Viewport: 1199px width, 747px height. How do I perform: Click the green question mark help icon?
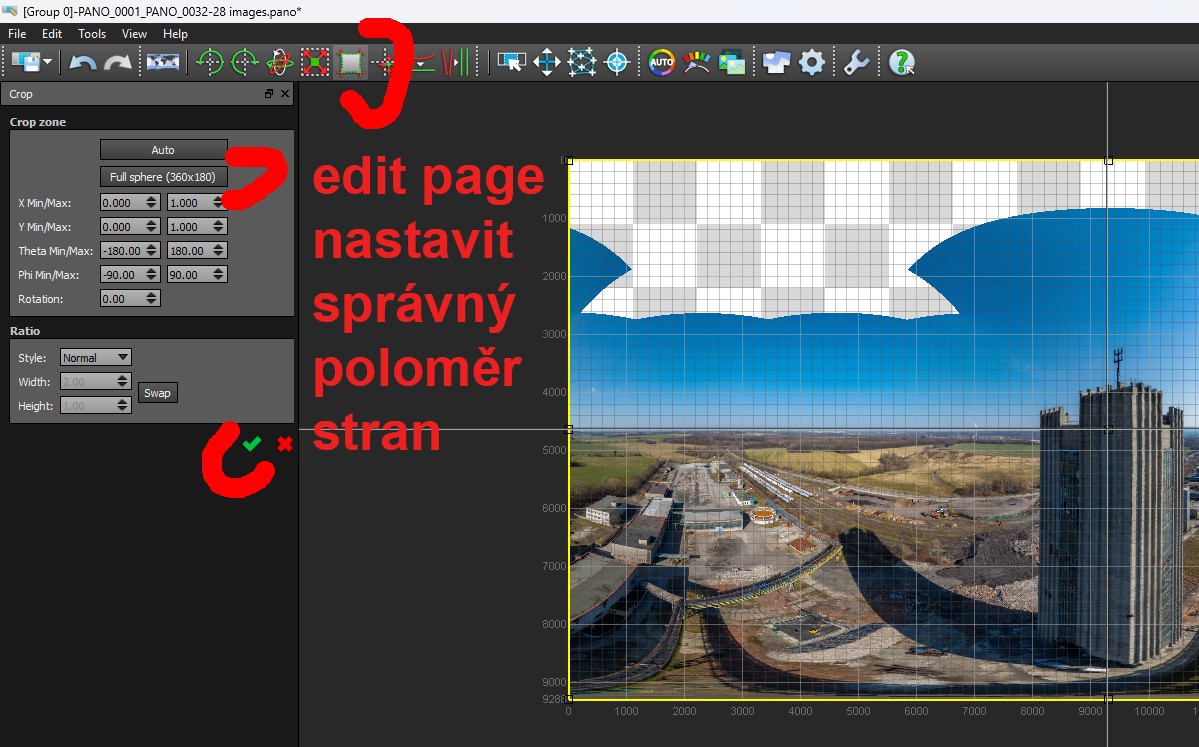point(902,63)
